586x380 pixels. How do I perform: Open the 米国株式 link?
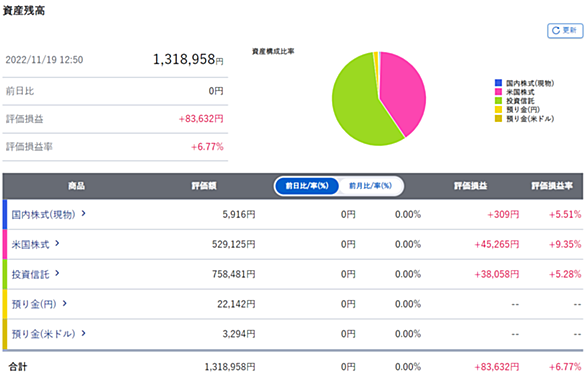tap(30, 244)
